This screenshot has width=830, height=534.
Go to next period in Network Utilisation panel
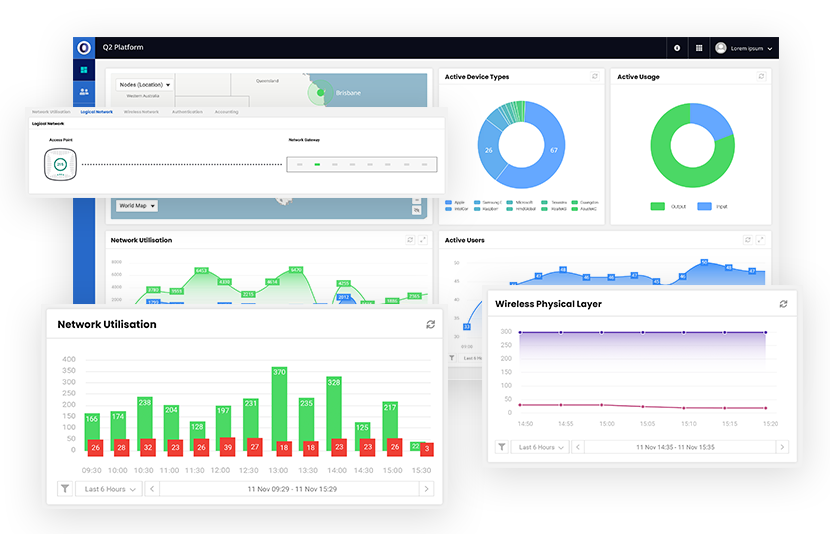click(x=427, y=489)
